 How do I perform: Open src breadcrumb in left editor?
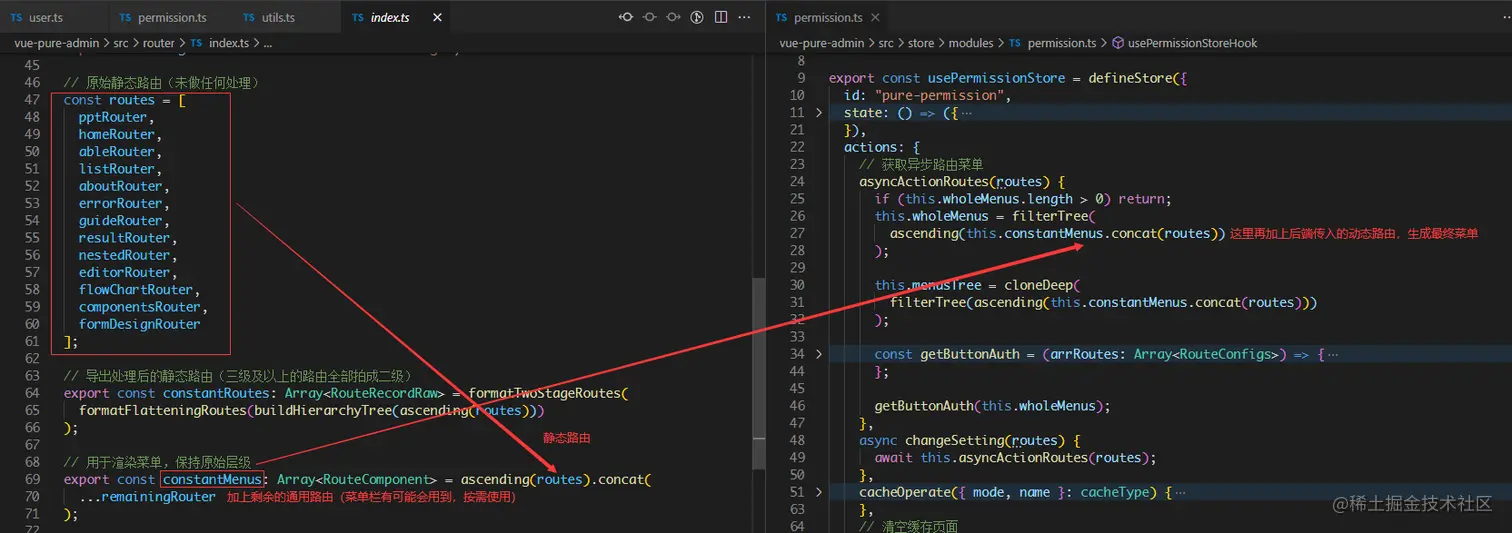pyautogui.click(x=119, y=43)
